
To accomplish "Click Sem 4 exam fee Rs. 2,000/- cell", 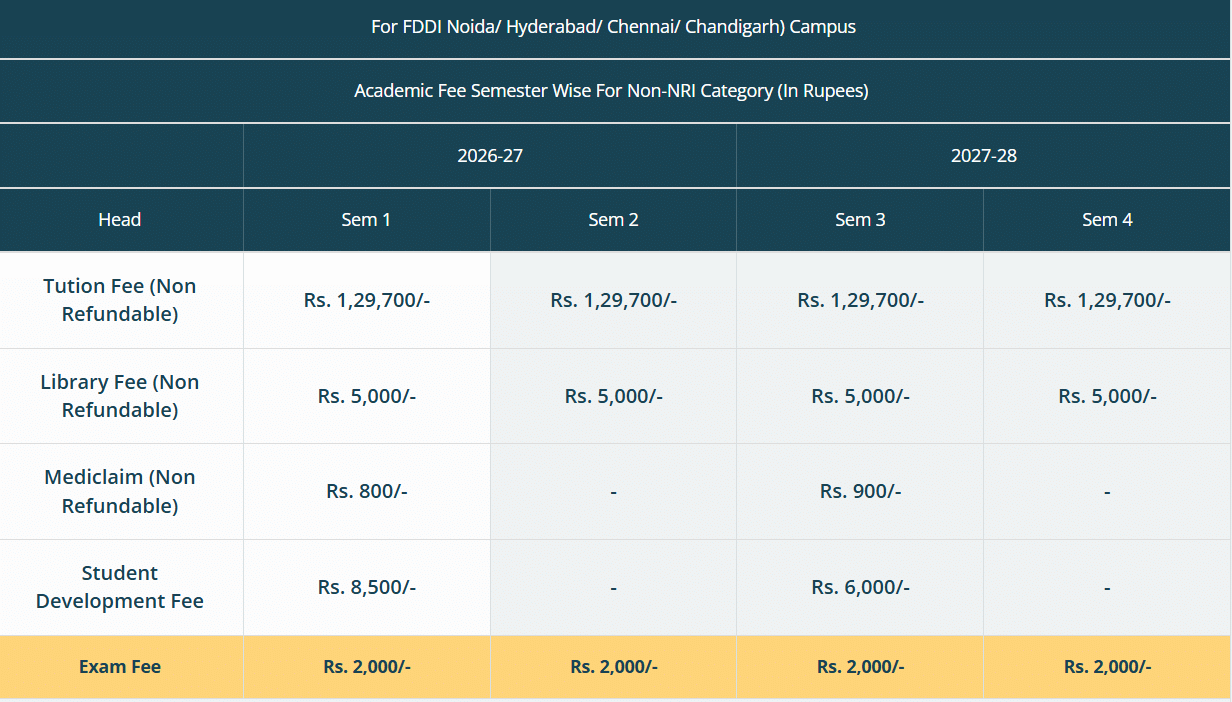I will 1107,667.
